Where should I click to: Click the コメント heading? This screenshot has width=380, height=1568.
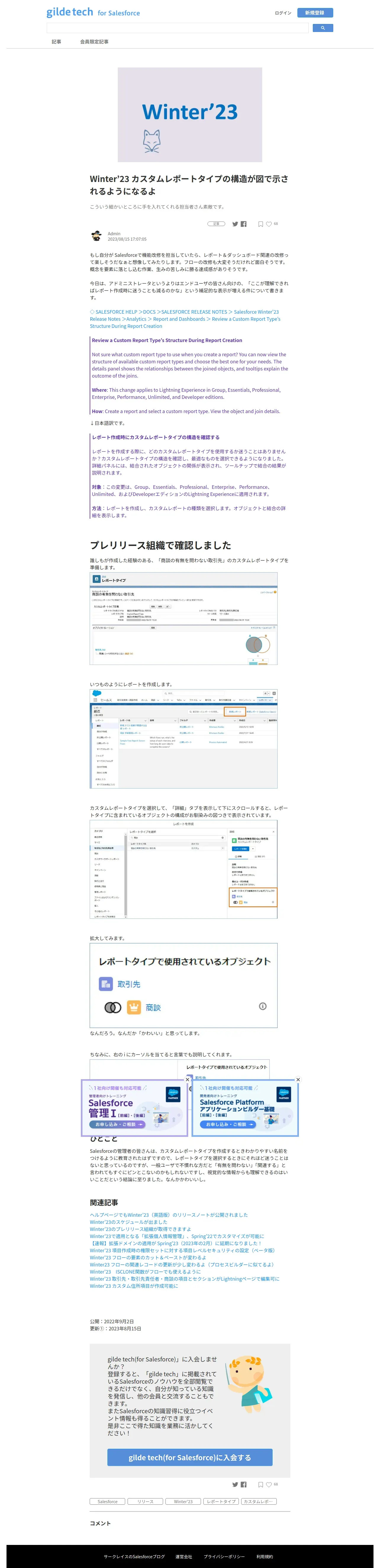point(101,1524)
